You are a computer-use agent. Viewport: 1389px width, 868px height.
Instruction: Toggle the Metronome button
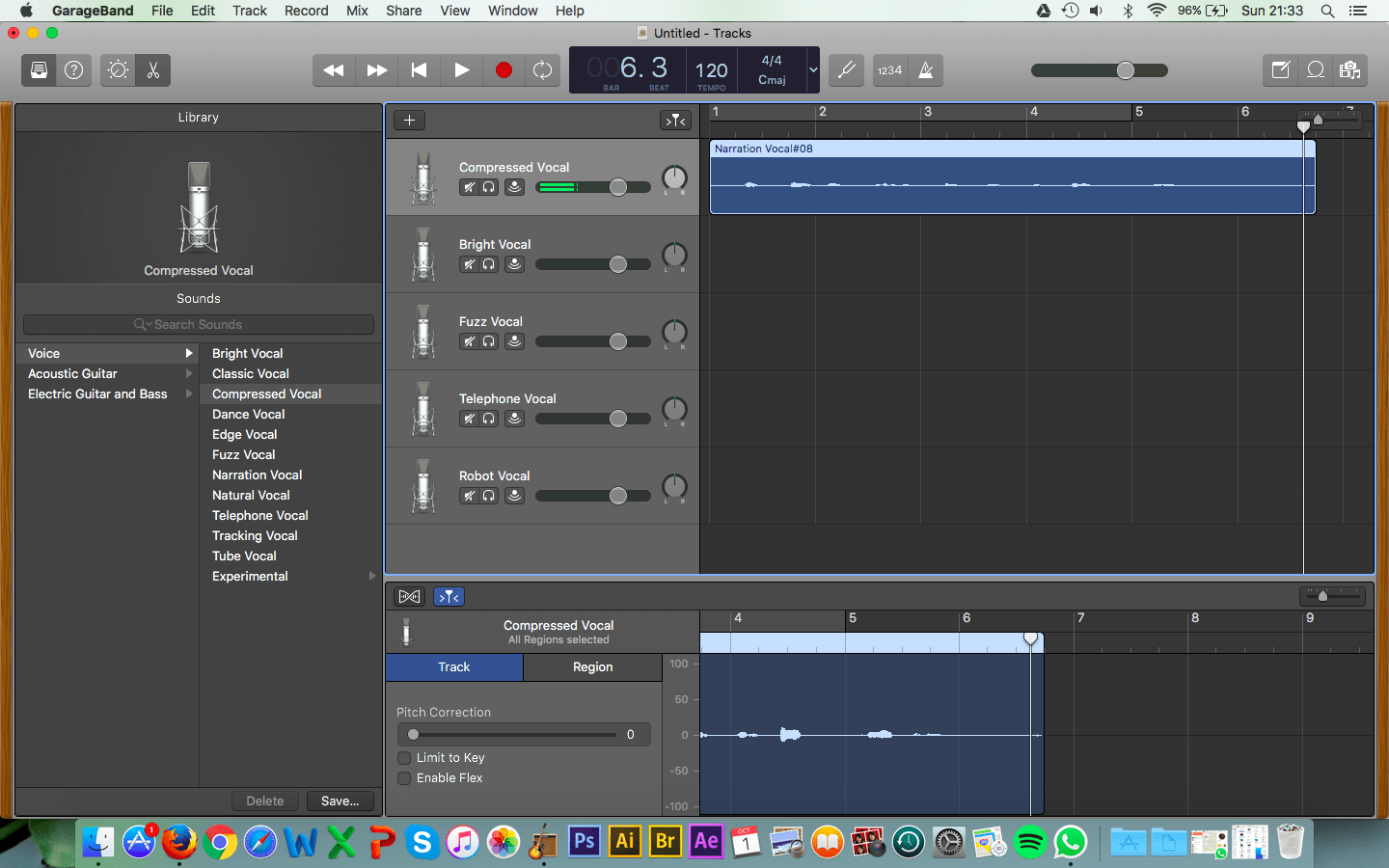(x=926, y=70)
